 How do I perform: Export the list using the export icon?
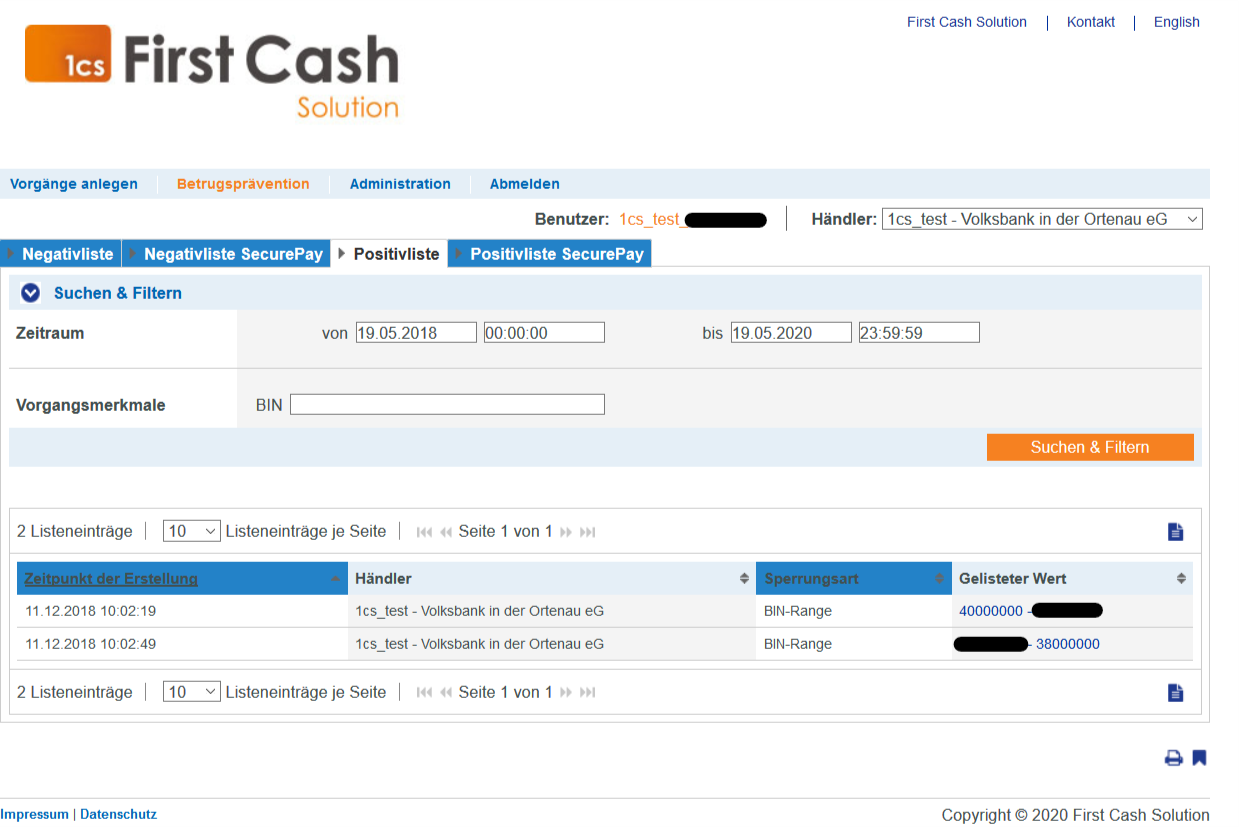tap(1175, 531)
